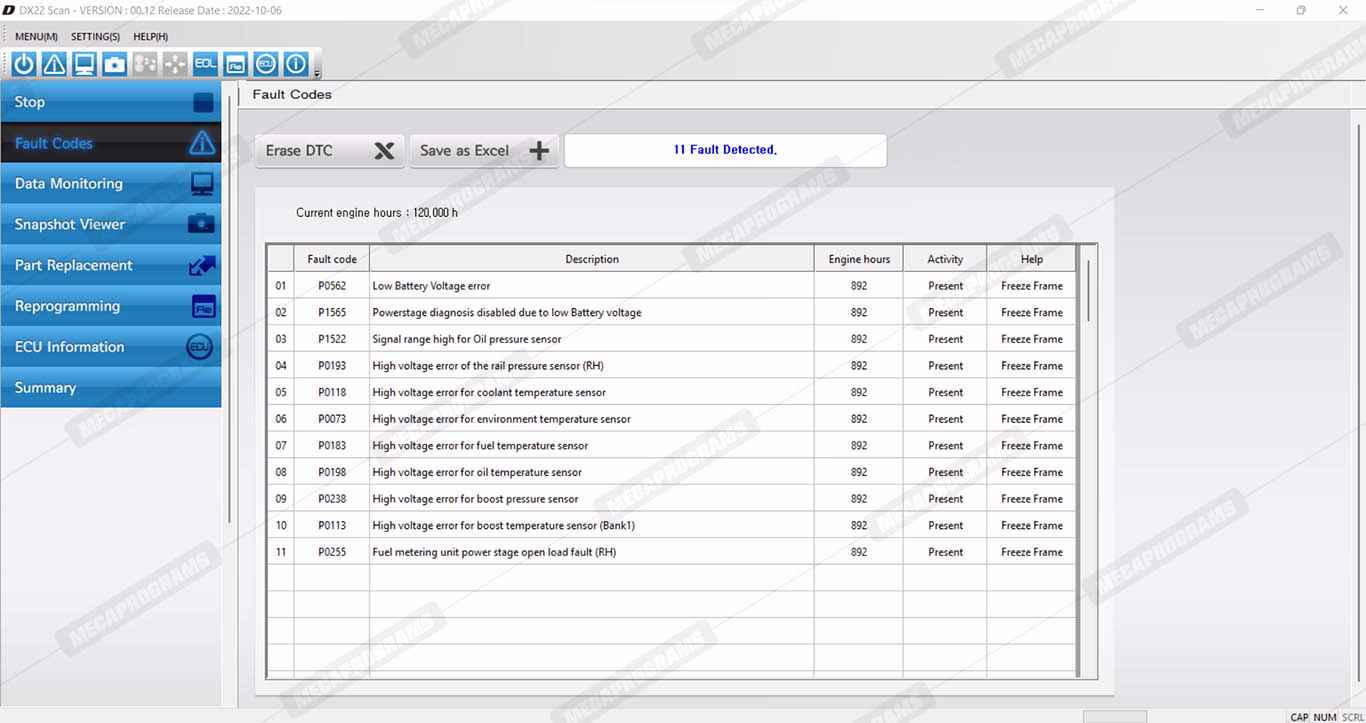
Task: Click the power icon in the toolbar
Action: 24,64
